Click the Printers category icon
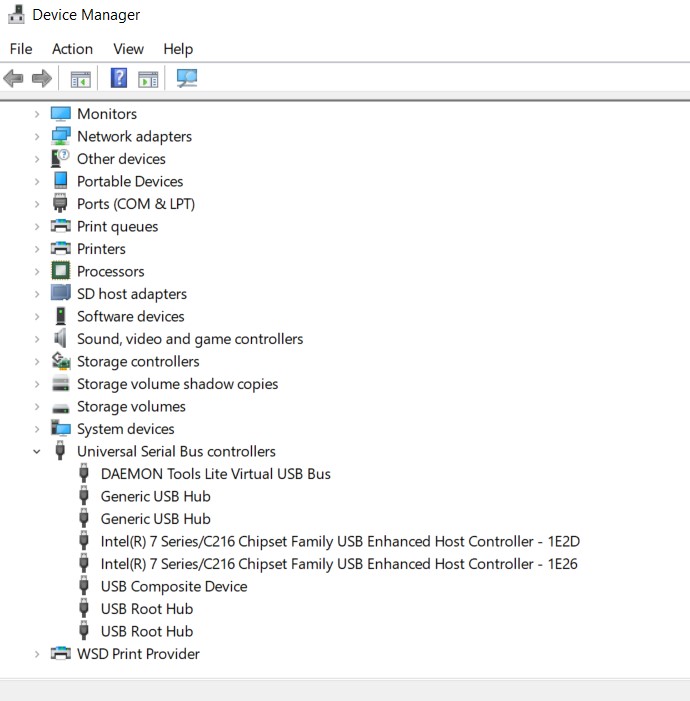The height and width of the screenshot is (701, 690). pos(60,249)
